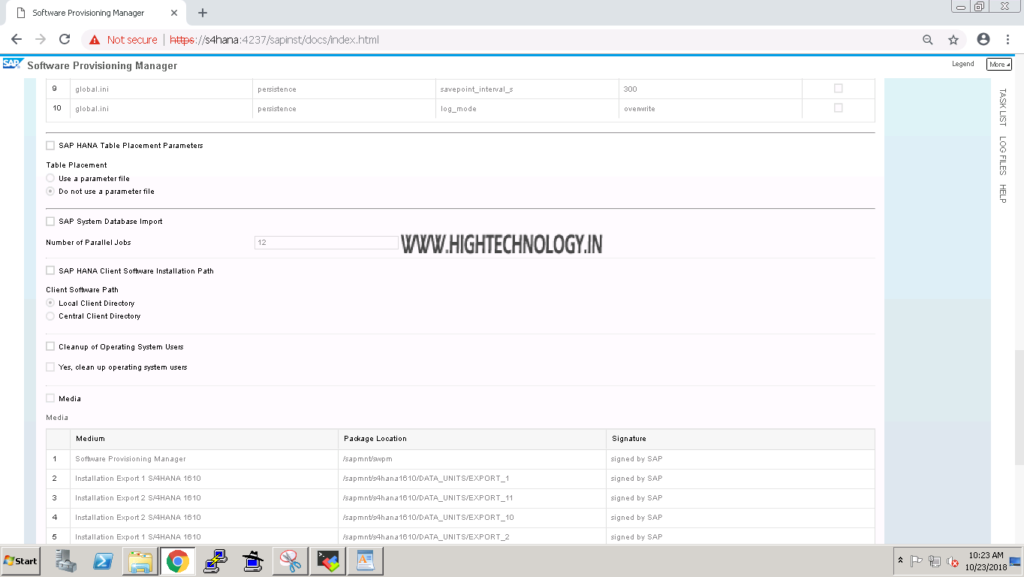This screenshot has width=1024, height=577.
Task: Select 'Do not use a parameter file'
Action: (x=50, y=191)
